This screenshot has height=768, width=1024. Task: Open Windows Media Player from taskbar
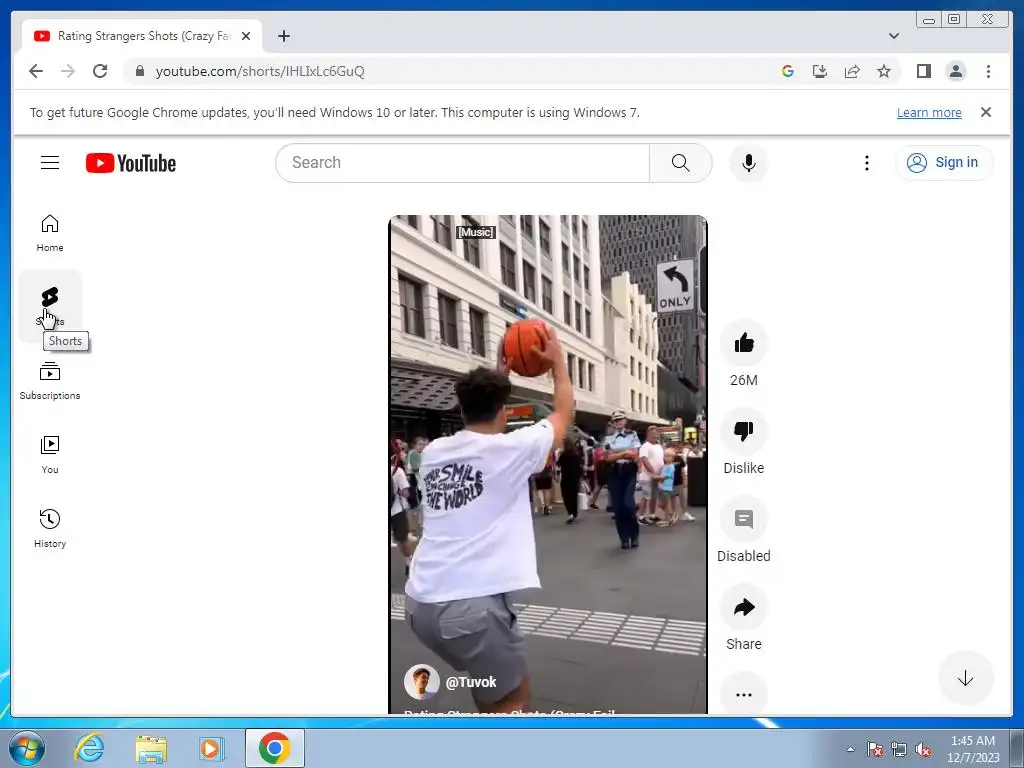click(x=212, y=748)
